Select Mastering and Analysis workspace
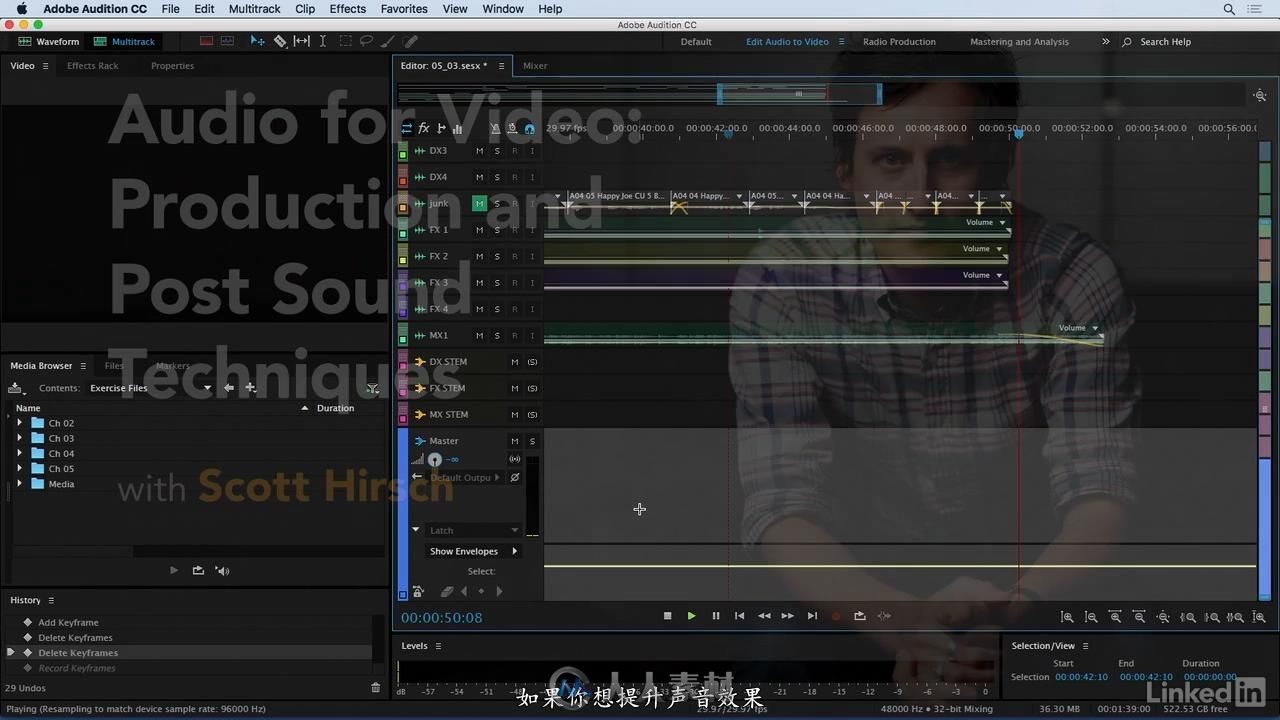 click(1019, 42)
